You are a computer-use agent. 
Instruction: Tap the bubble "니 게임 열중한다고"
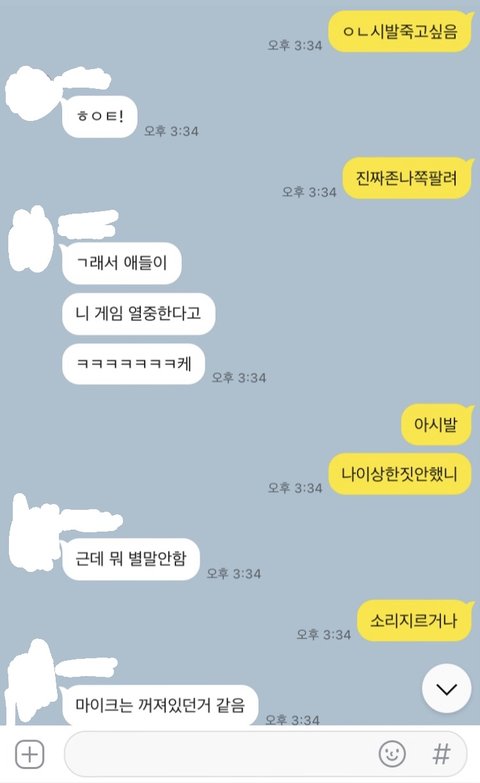click(138, 314)
